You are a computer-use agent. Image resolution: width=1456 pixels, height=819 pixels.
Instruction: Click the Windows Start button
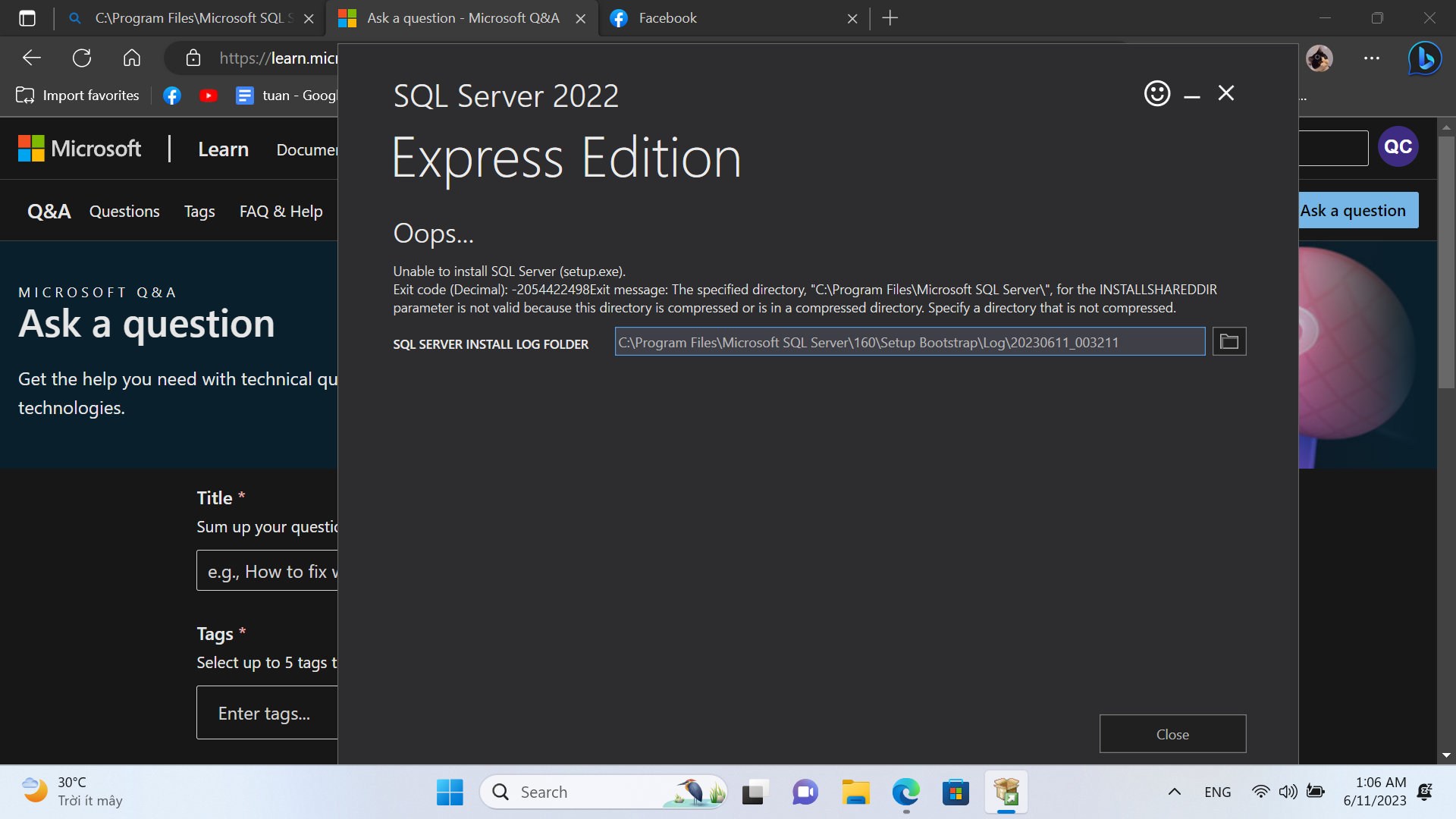[x=450, y=791]
